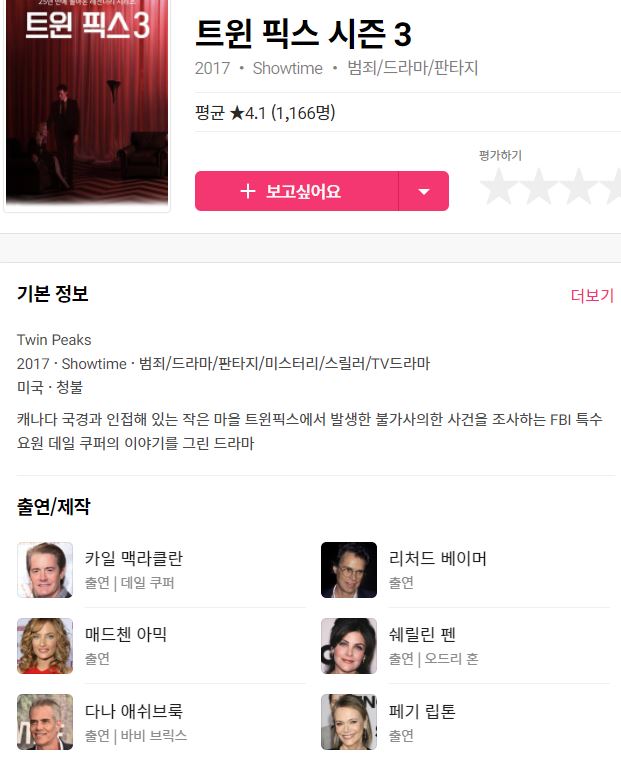621x772 pixels.
Task: Open dropdown arrow beside 보고싶어요
Action: [x=424, y=191]
